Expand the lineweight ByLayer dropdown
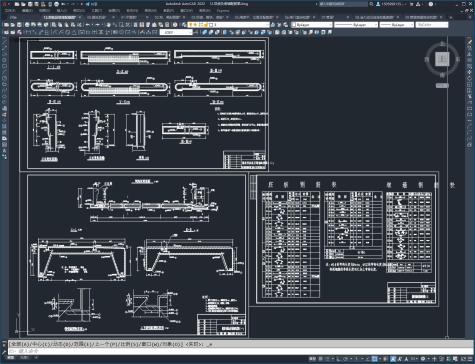Viewport: 475px width, 364px height. tap(397, 25)
